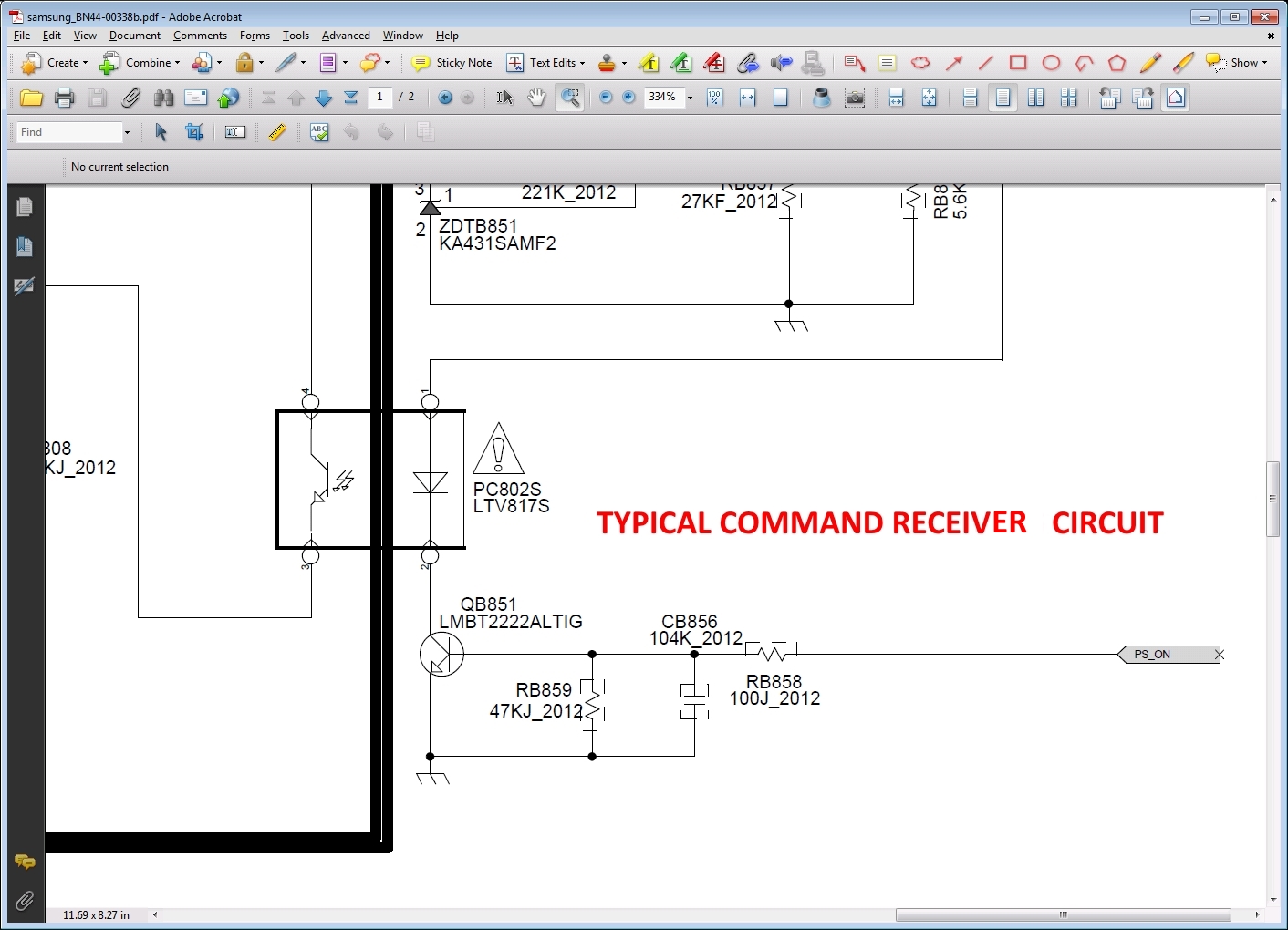Expand the Forms dropdown arrow
The height and width of the screenshot is (930, 1288).
click(345, 63)
